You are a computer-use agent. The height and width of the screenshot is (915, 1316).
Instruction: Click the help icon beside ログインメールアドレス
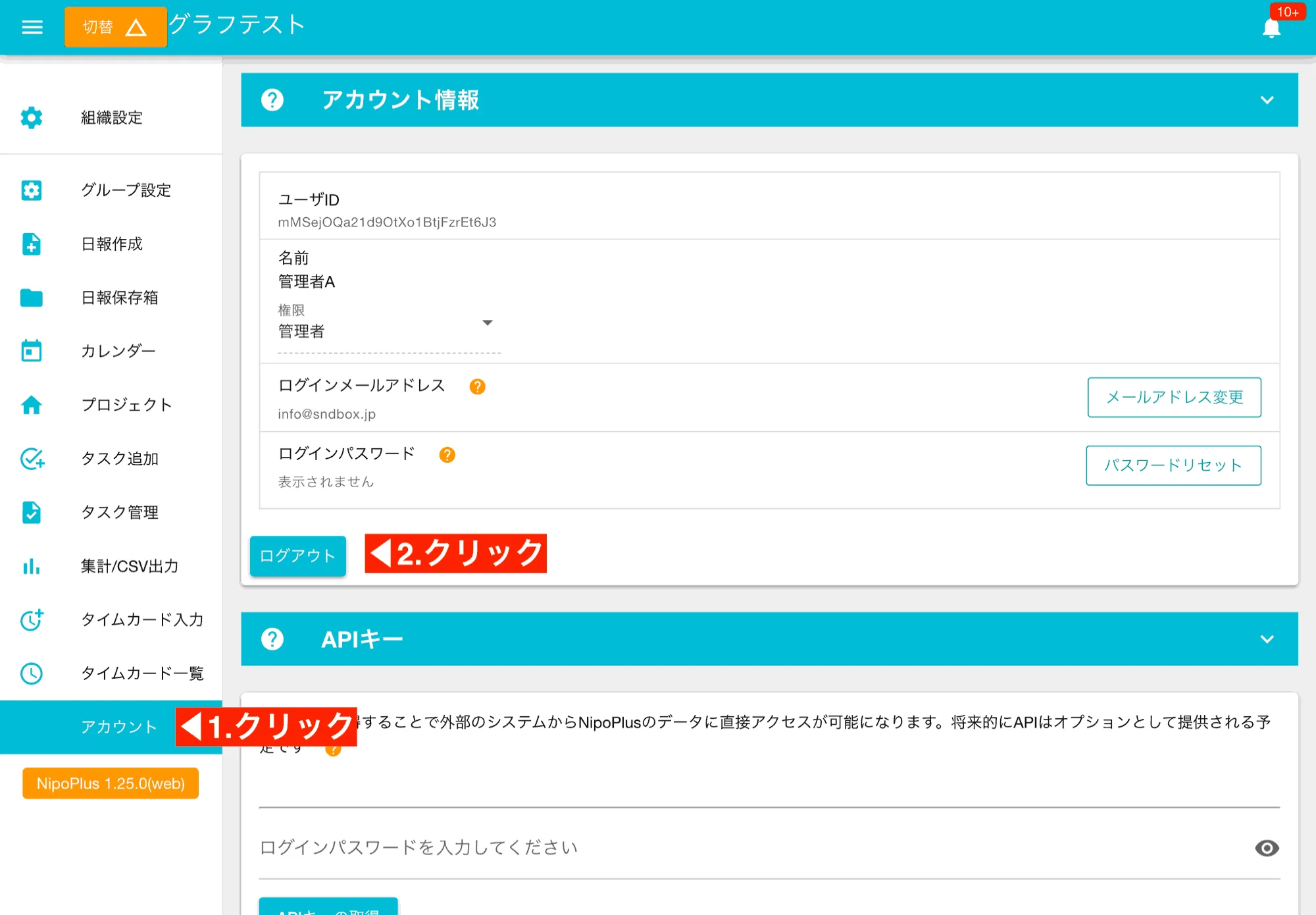477,386
